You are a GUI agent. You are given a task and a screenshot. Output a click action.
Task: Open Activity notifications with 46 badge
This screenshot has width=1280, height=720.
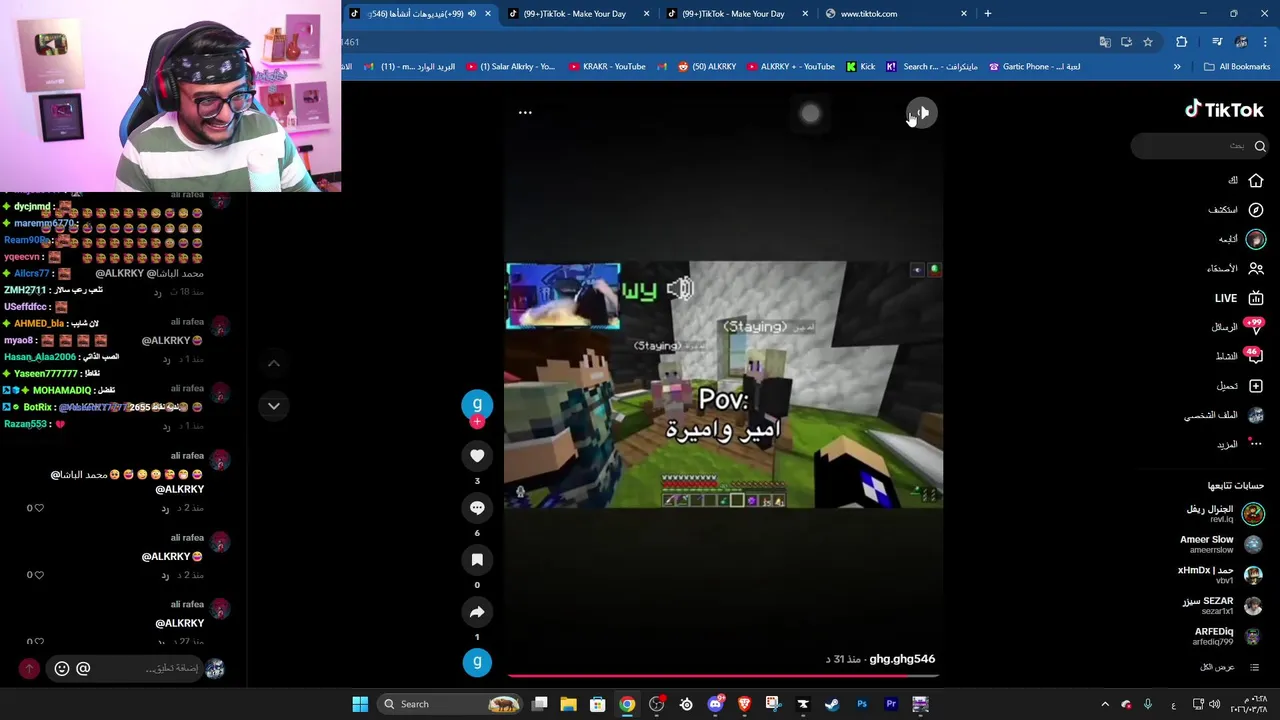(x=1256, y=356)
